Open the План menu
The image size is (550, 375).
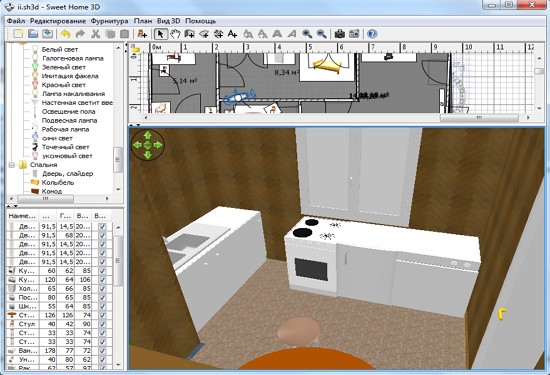point(143,21)
